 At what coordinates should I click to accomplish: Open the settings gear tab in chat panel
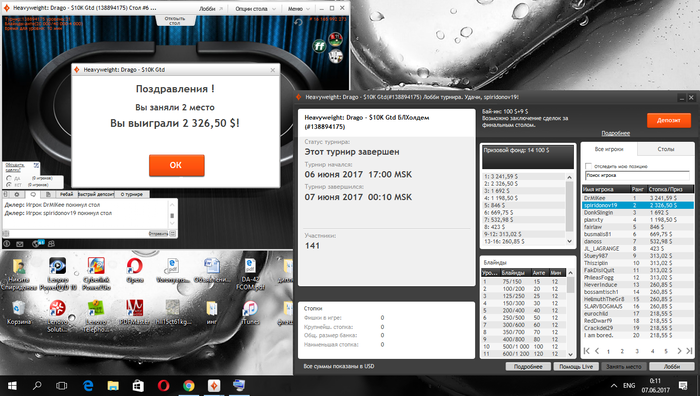pos(17,195)
